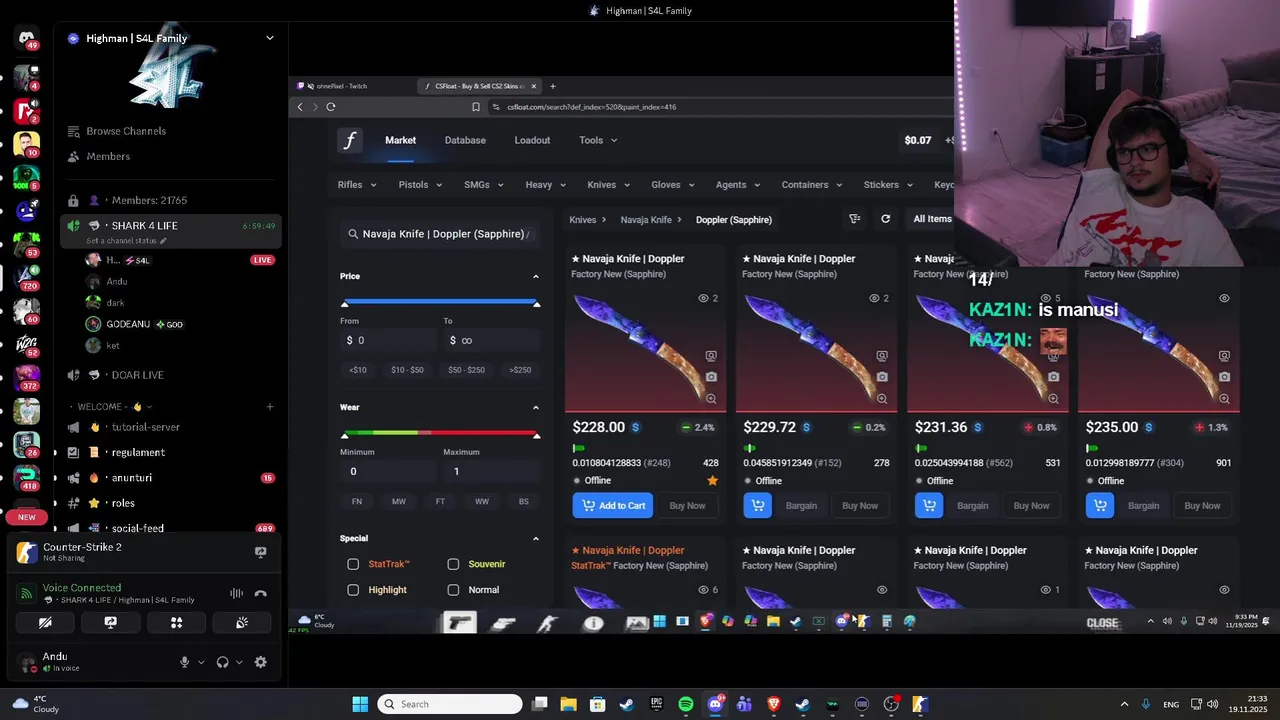Open the Loadout tab
The image size is (1280, 720).
532,140
